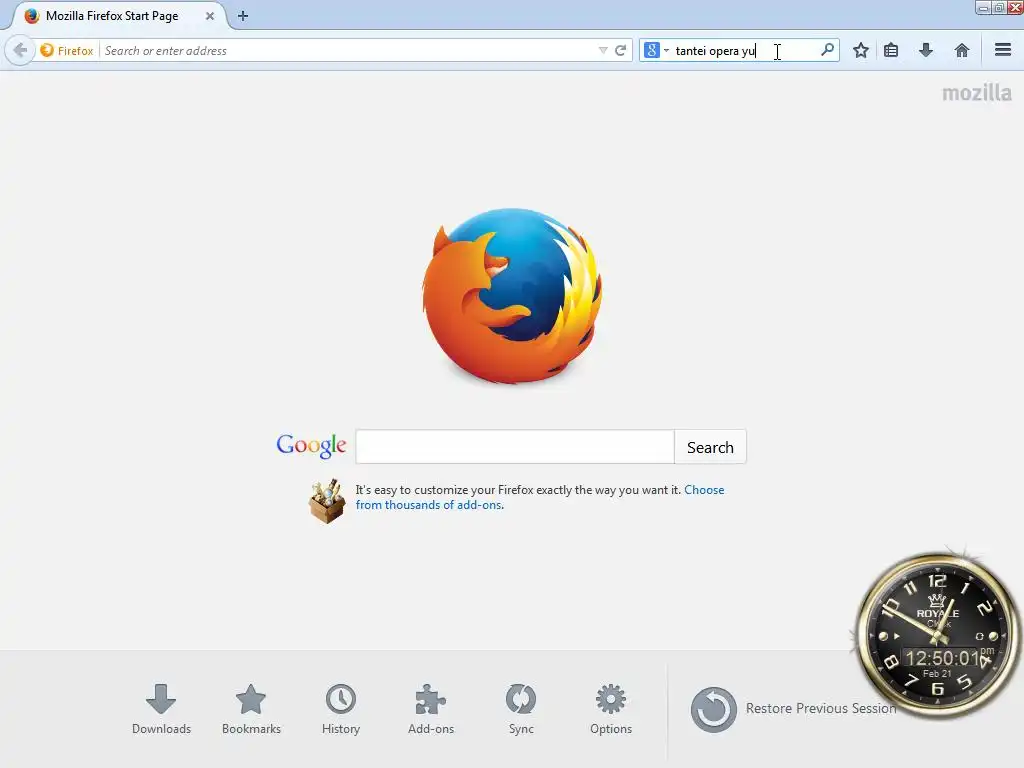
Task: Open the address bar history dropdown arrow
Action: (603, 50)
